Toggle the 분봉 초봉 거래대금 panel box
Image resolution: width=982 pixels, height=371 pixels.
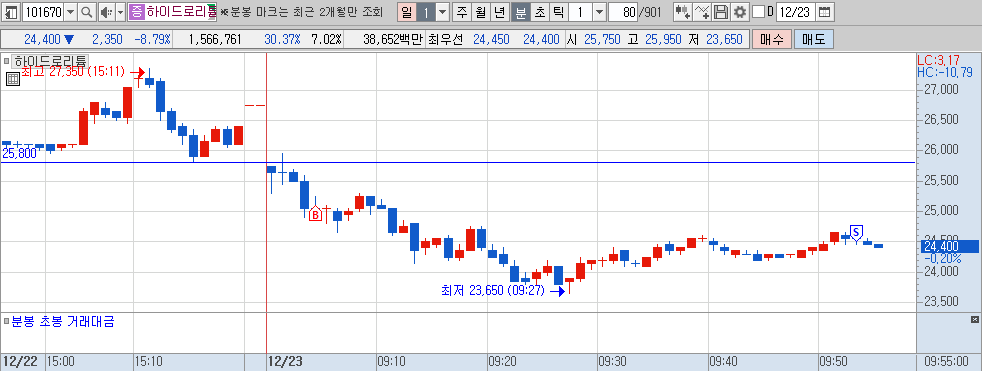click(6, 322)
